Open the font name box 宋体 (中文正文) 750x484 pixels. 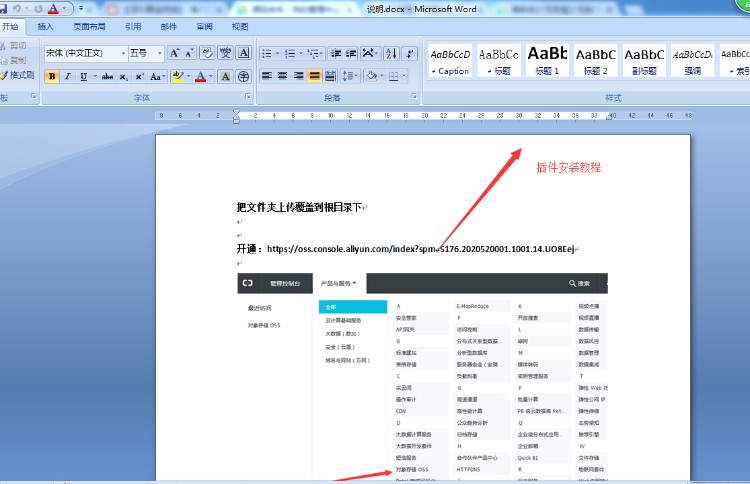coord(86,53)
